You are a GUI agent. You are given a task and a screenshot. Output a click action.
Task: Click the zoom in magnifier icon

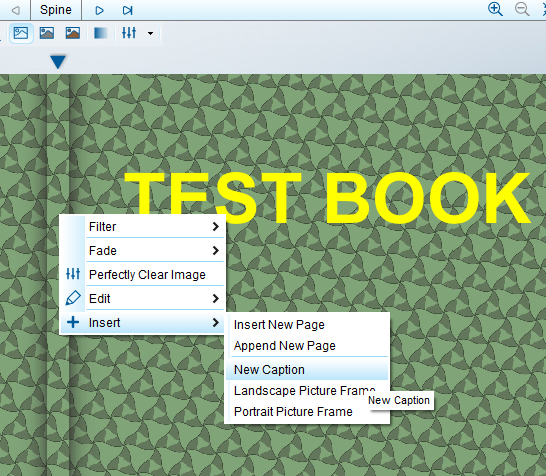[495, 9]
